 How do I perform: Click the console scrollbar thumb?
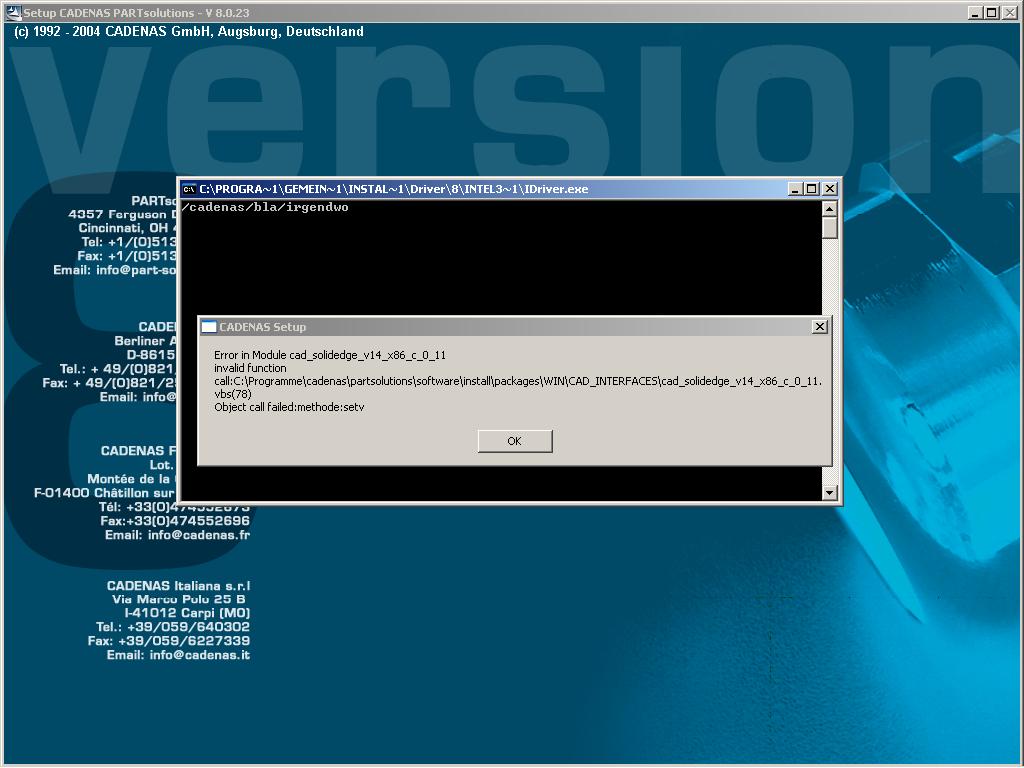pyautogui.click(x=829, y=228)
